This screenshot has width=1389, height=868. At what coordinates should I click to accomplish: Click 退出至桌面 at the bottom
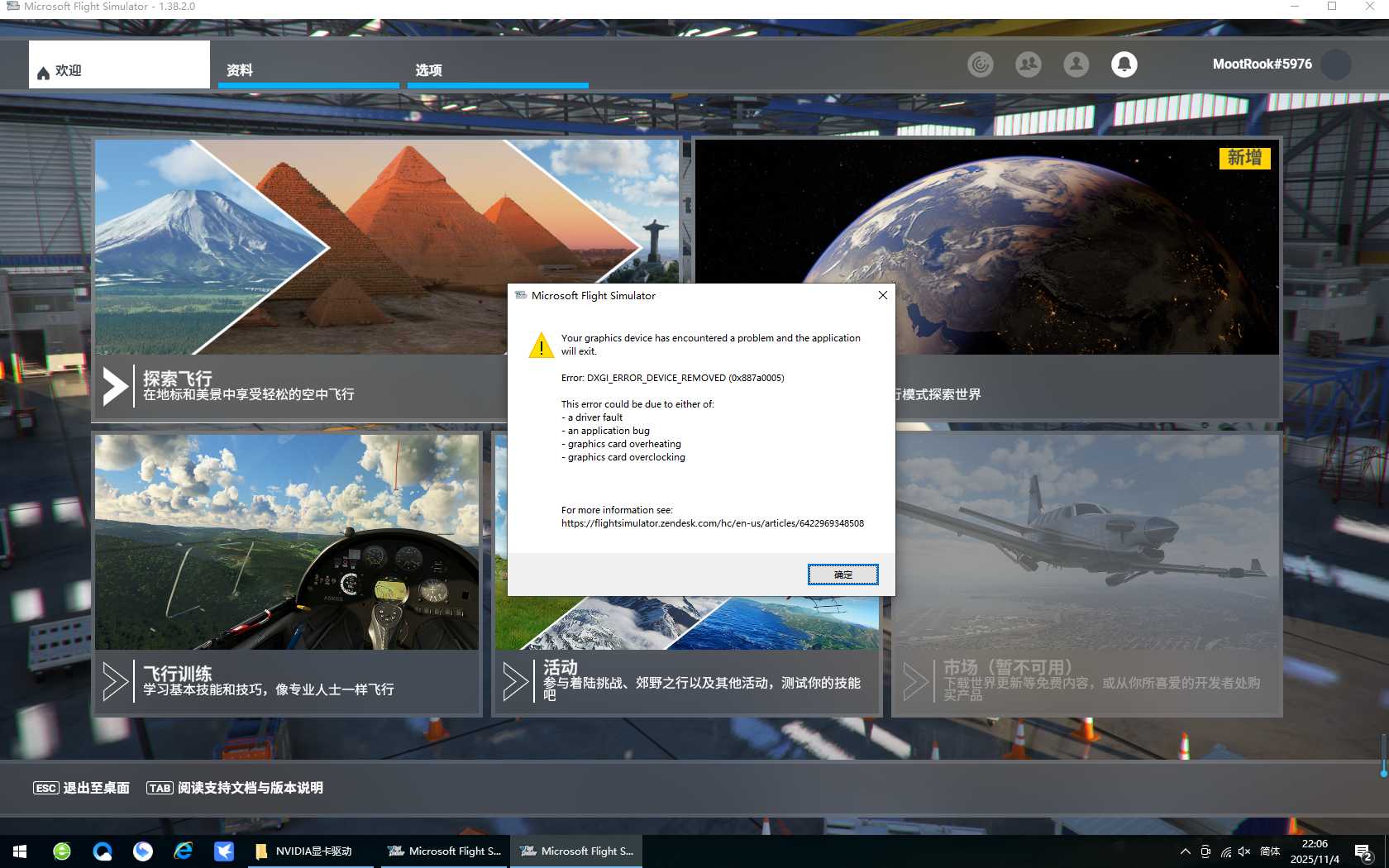[81, 788]
